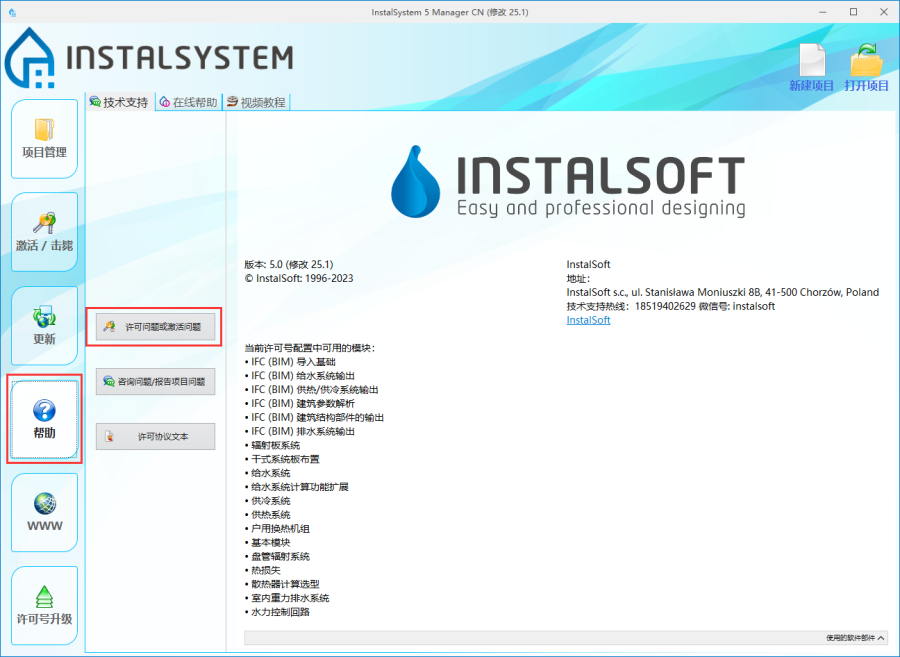
Task: Click the IFC (BIM) 建筑结构部件的输出 entry
Action: tap(315, 418)
